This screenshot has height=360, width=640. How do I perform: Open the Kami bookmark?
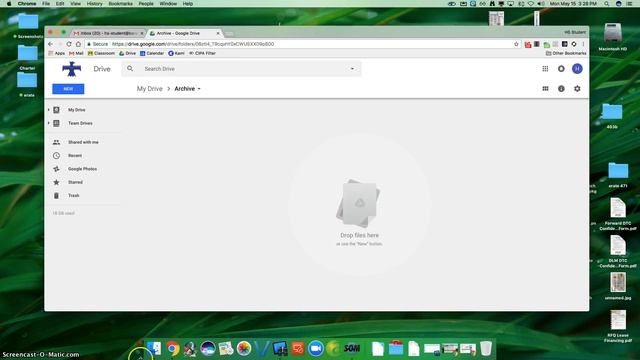(176, 53)
